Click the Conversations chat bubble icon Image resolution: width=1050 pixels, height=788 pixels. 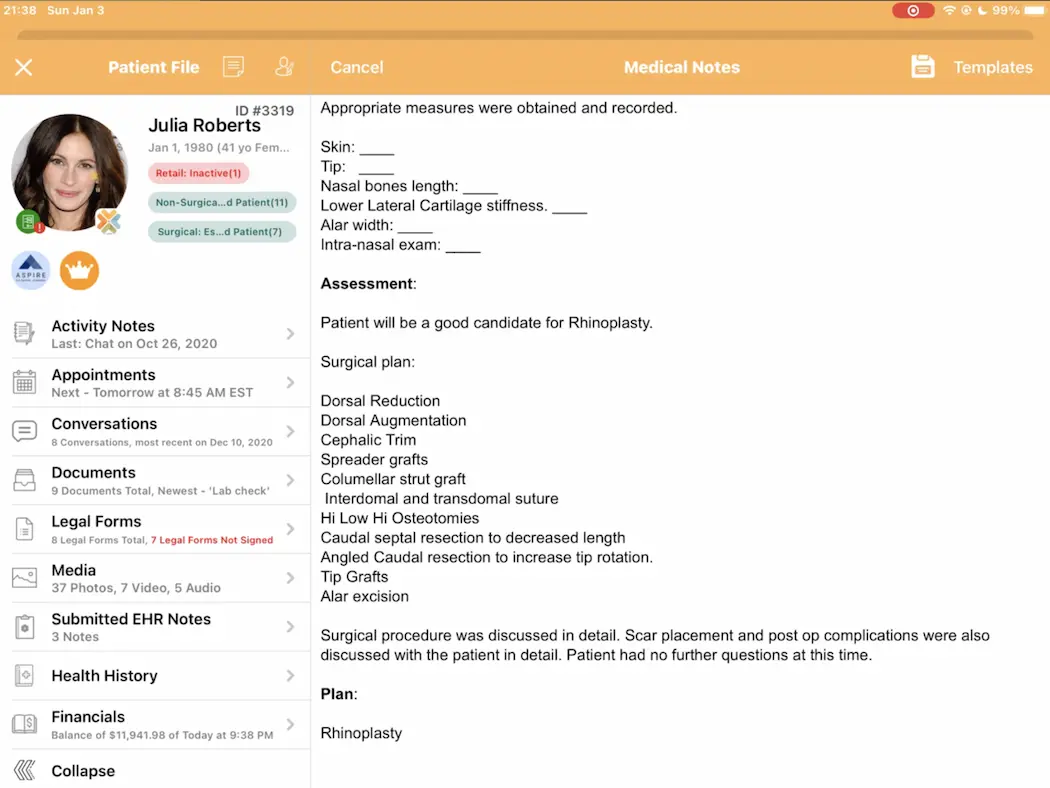coord(22,430)
